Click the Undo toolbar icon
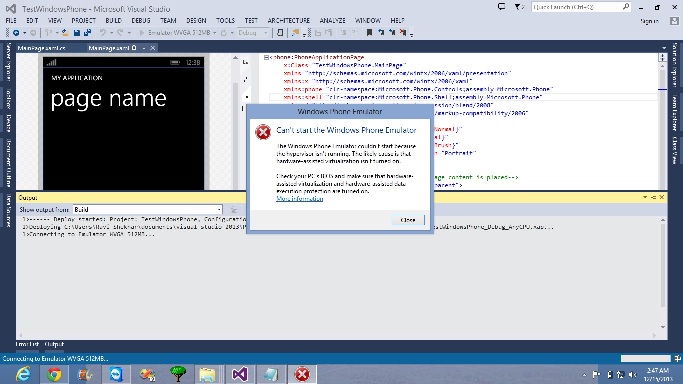The width and height of the screenshot is (683, 384). point(103,33)
